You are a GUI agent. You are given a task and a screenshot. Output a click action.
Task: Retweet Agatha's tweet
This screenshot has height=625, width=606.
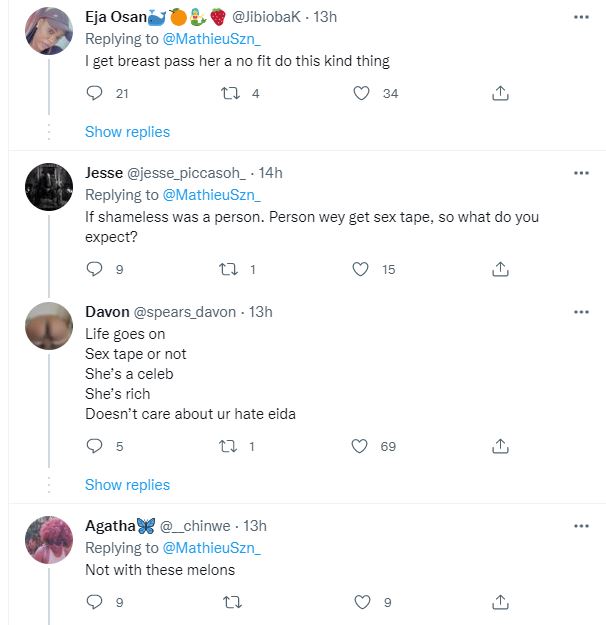[230, 602]
